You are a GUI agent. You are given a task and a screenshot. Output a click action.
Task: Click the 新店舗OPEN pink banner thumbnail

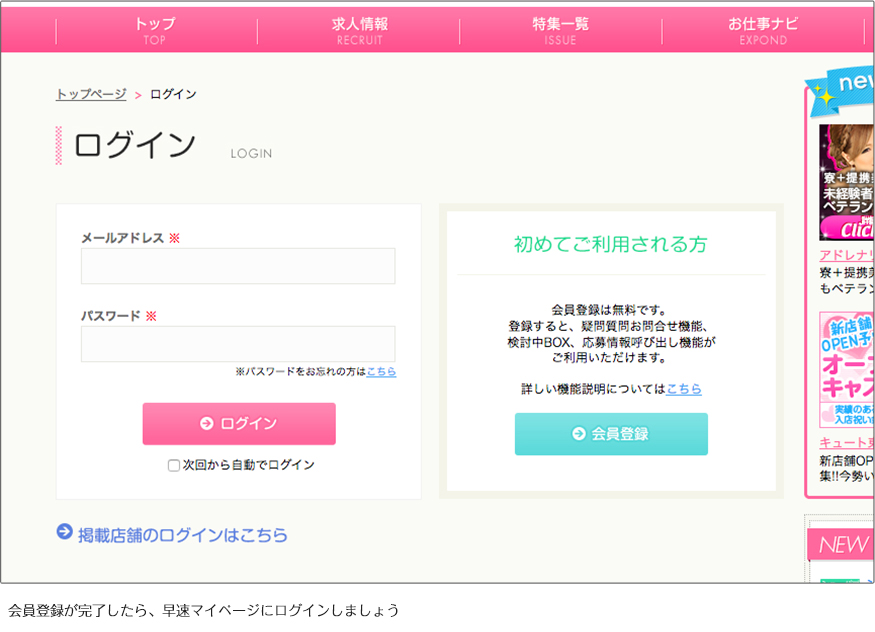(846, 370)
